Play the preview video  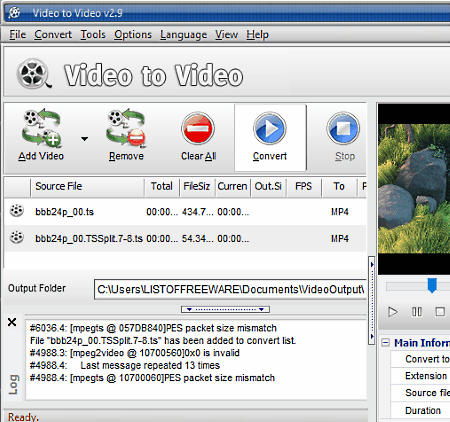393,312
